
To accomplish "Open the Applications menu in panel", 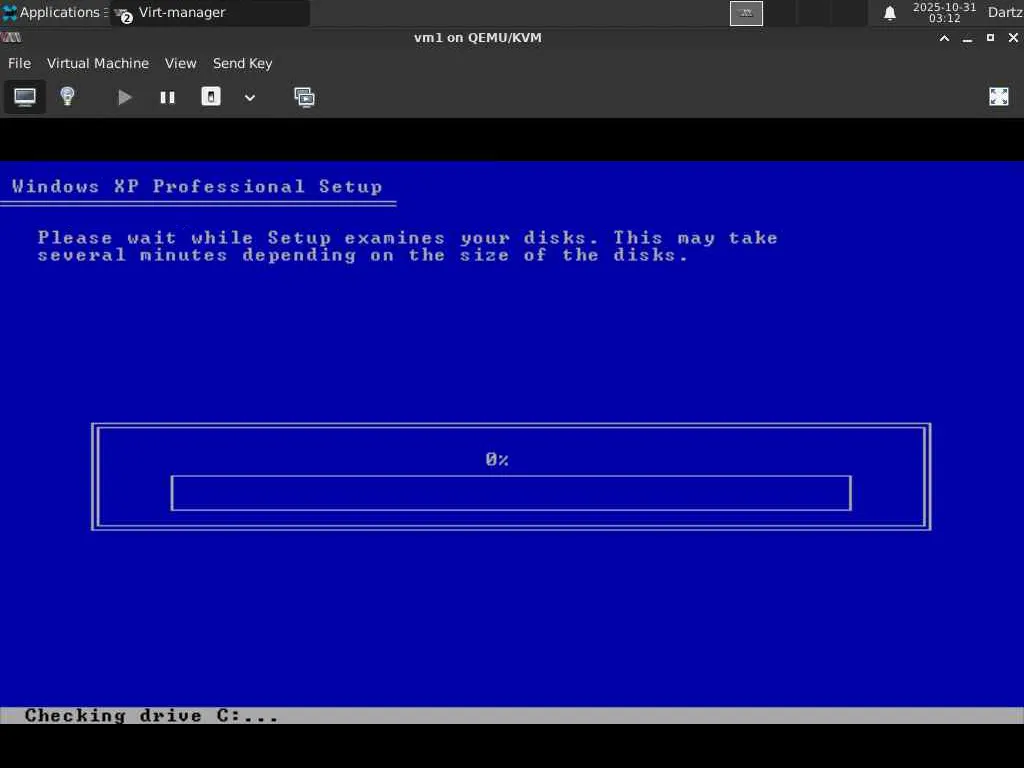I will (x=54, y=12).
